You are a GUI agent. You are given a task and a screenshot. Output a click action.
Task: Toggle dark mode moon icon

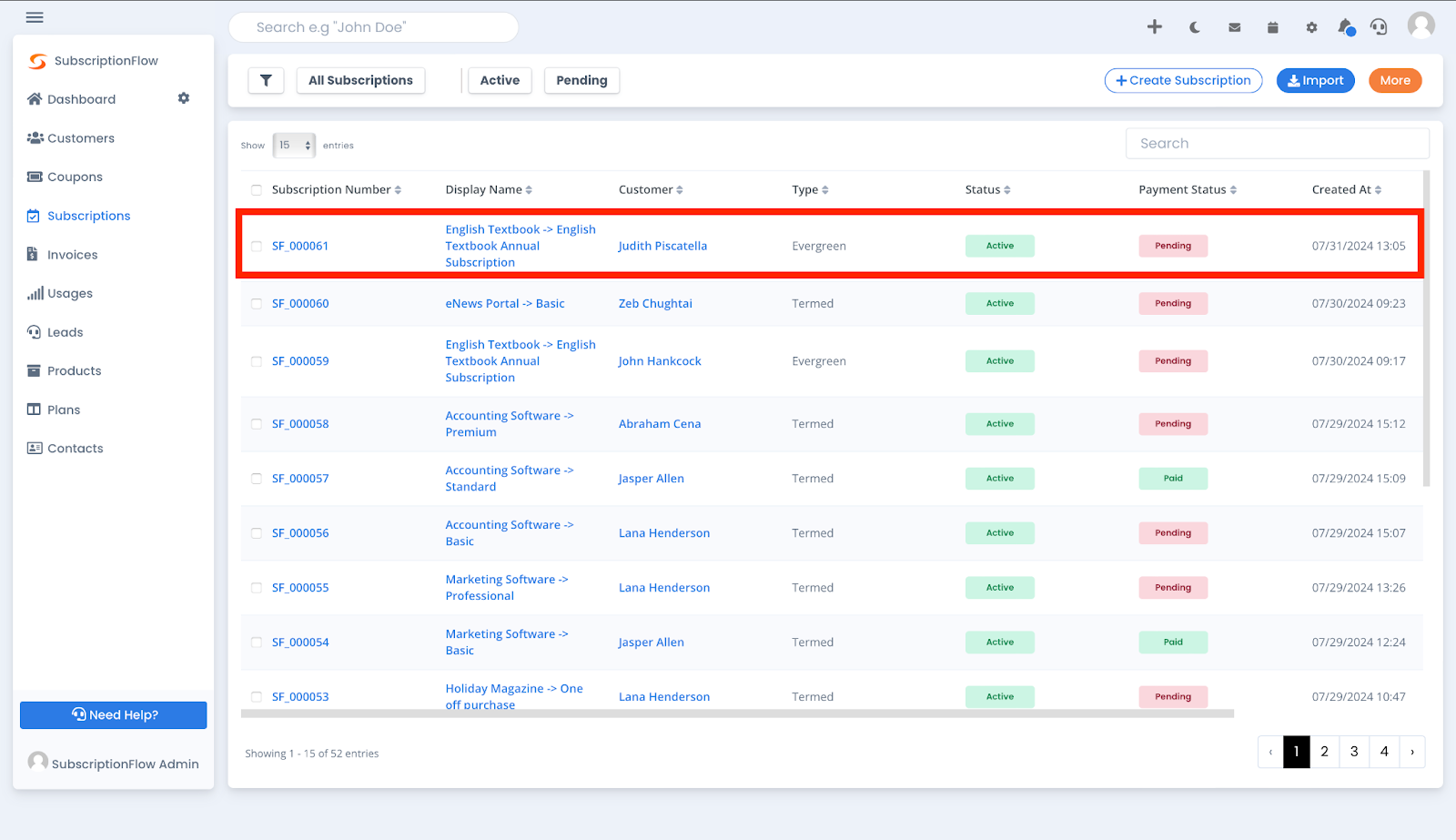click(x=1194, y=27)
